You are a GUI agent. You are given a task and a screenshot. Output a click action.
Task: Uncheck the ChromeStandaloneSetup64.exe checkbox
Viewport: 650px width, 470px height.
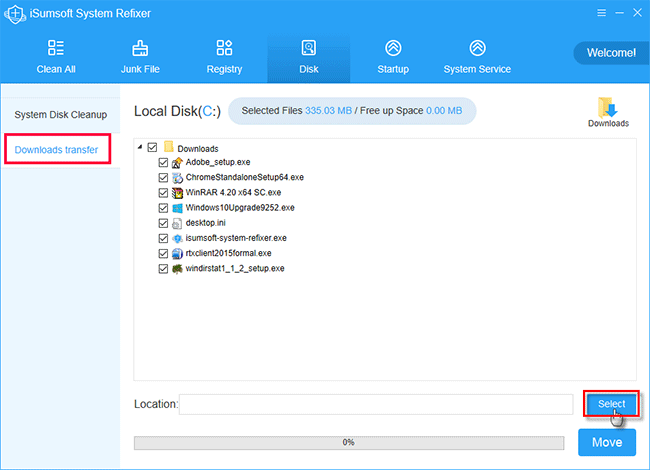tap(163, 178)
